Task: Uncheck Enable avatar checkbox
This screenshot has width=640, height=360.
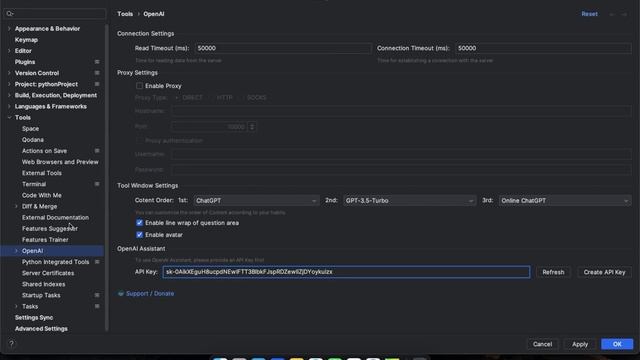Action: coord(140,235)
